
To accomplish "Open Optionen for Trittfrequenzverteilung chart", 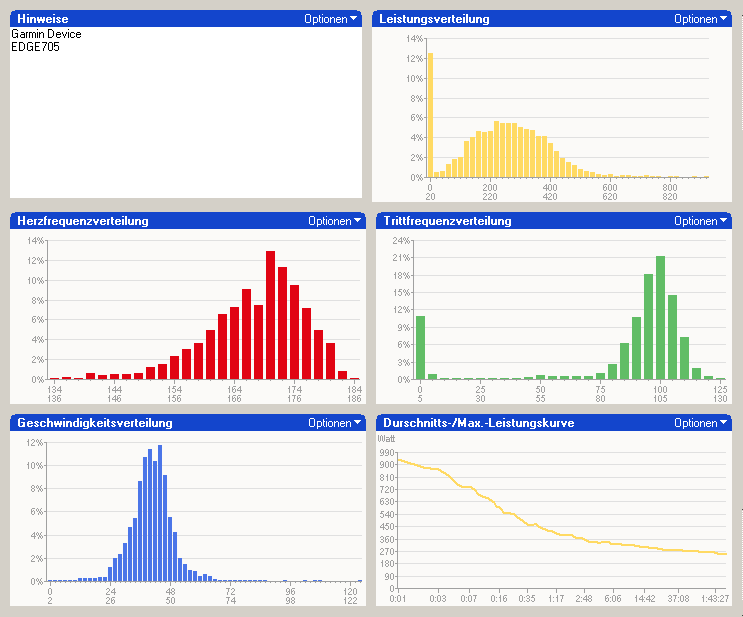I will coord(700,221).
